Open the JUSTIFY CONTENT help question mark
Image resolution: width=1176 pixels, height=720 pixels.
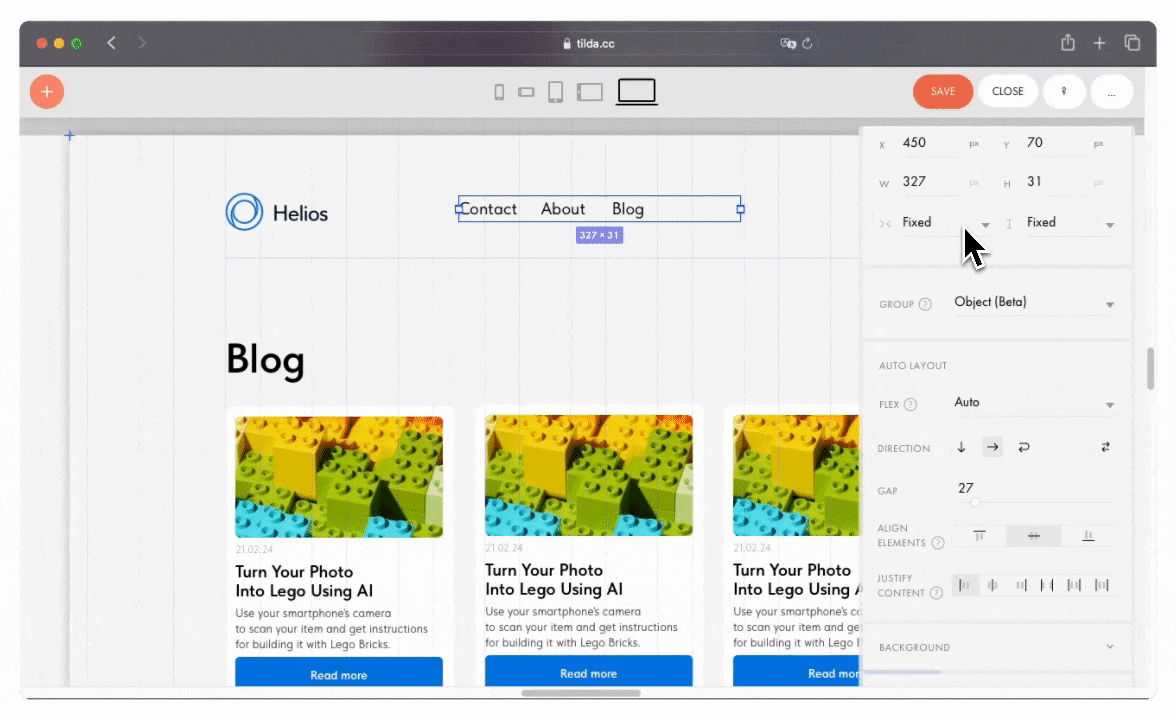pos(935,592)
